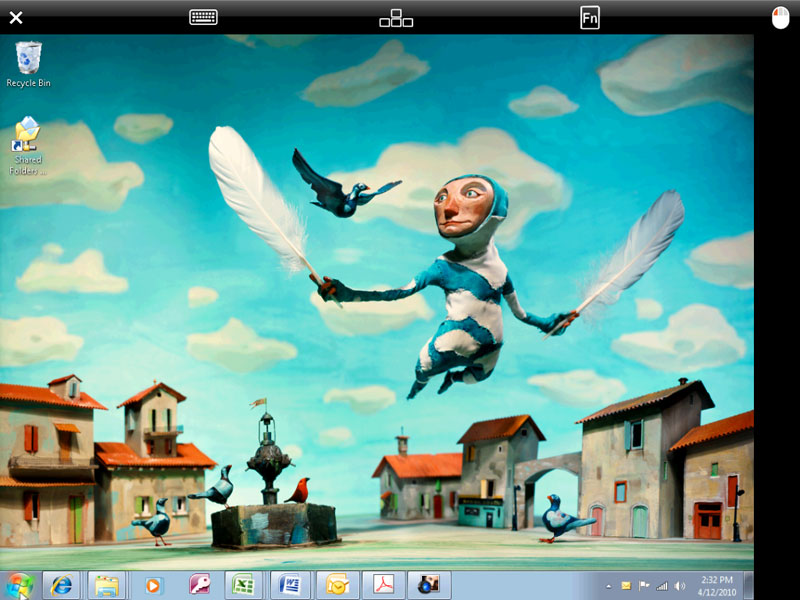Select the Recycle Bin desktop icon

[29, 65]
